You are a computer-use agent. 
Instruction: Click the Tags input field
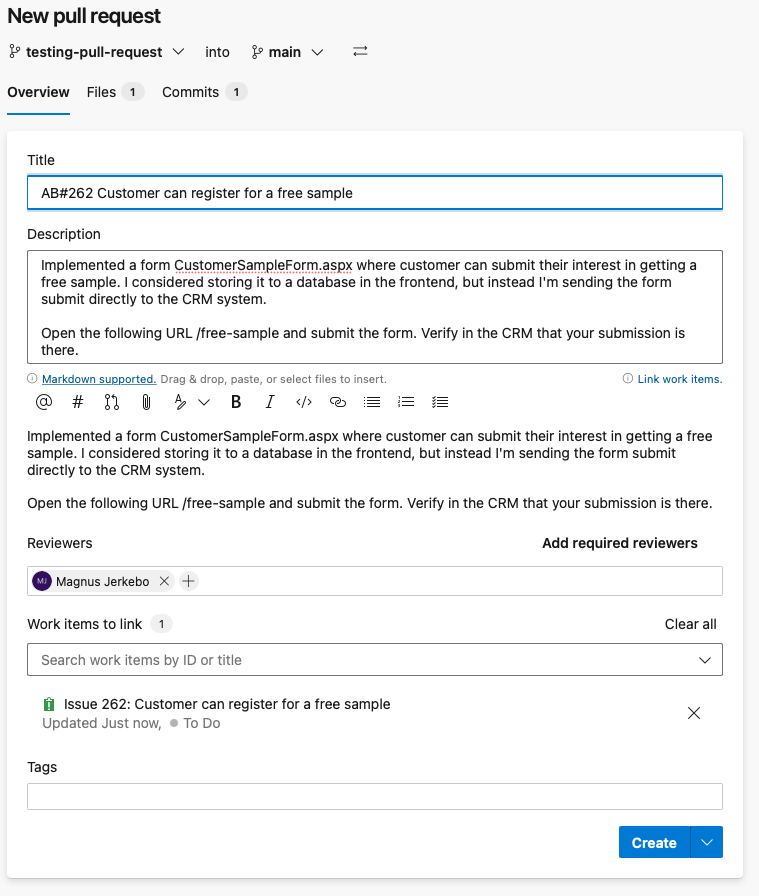pyautogui.click(x=375, y=796)
